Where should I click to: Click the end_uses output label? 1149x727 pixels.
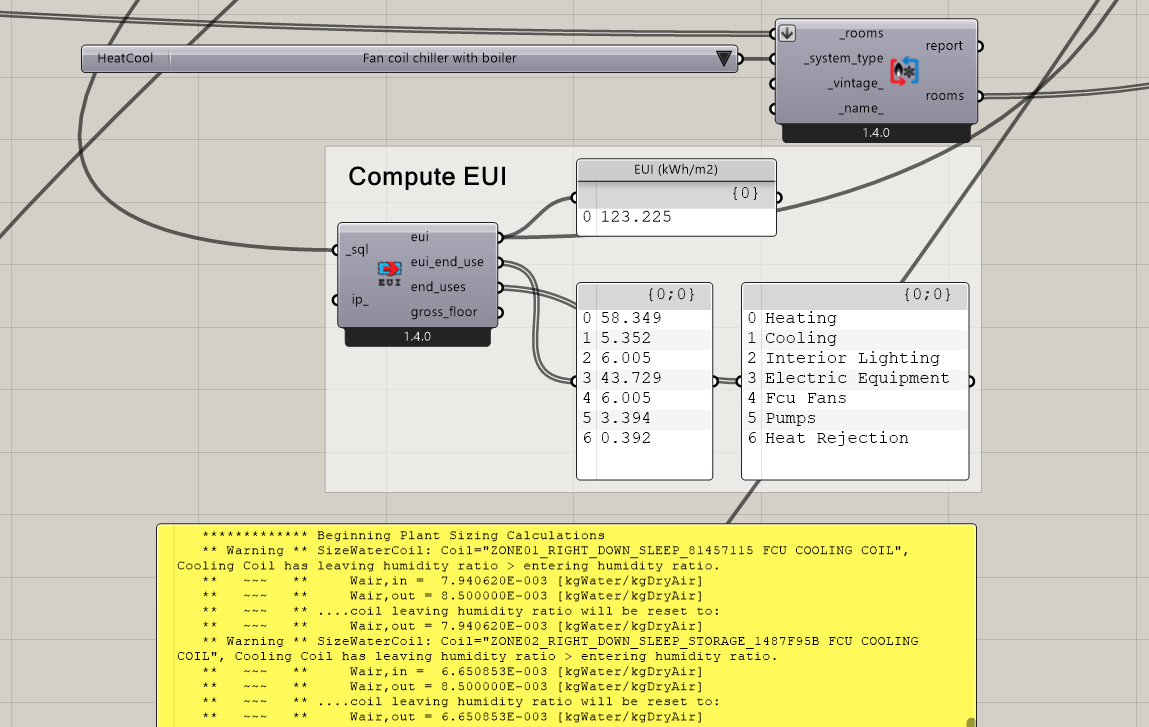pos(438,287)
